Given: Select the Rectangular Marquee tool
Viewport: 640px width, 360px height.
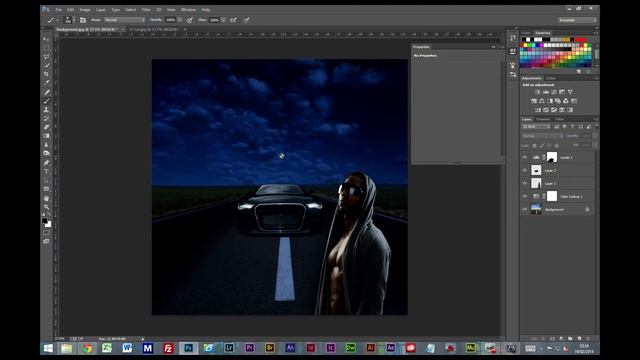Looking at the screenshot, I should coord(46,48).
